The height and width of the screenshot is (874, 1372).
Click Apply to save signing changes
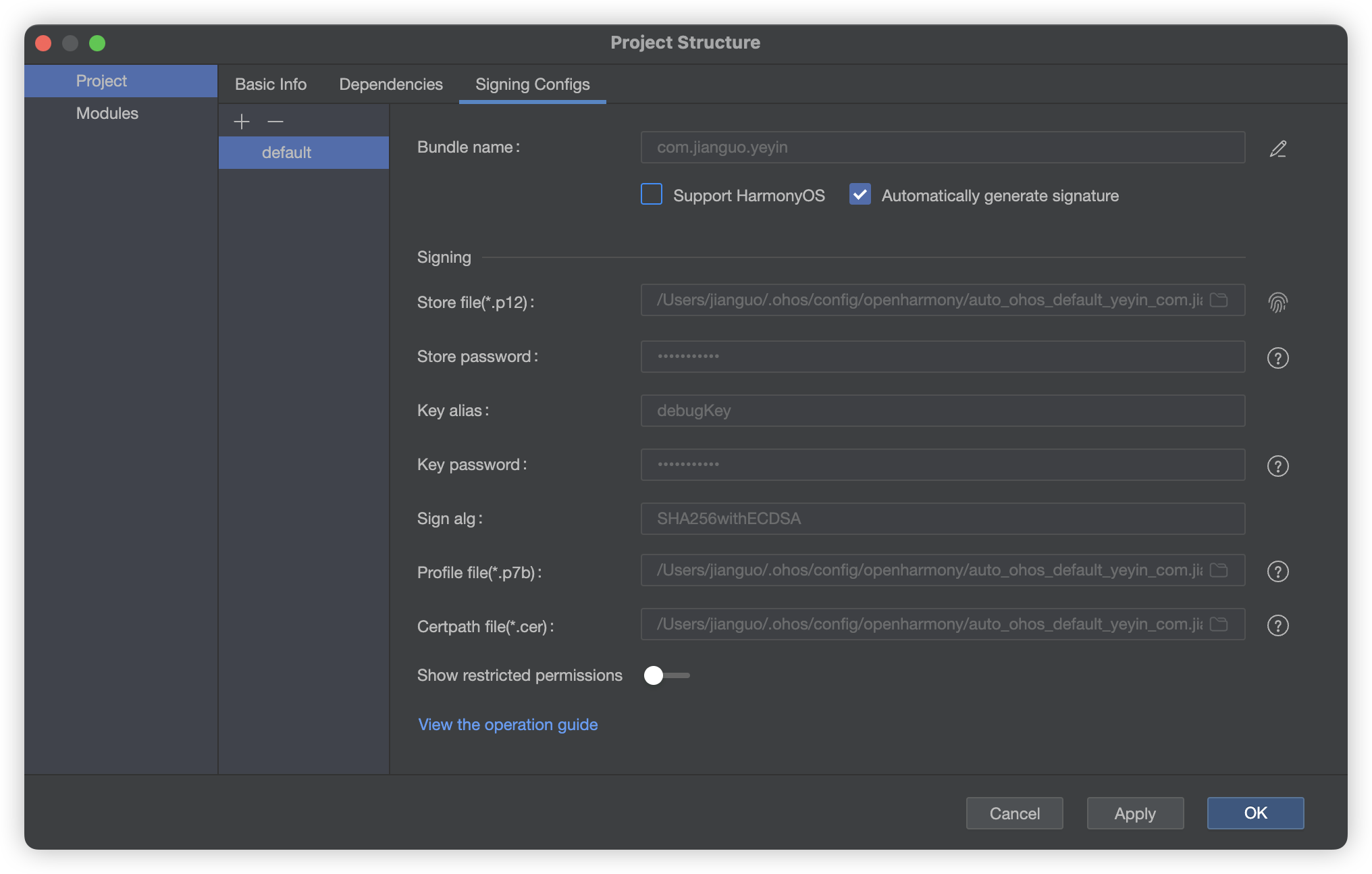click(x=1134, y=812)
